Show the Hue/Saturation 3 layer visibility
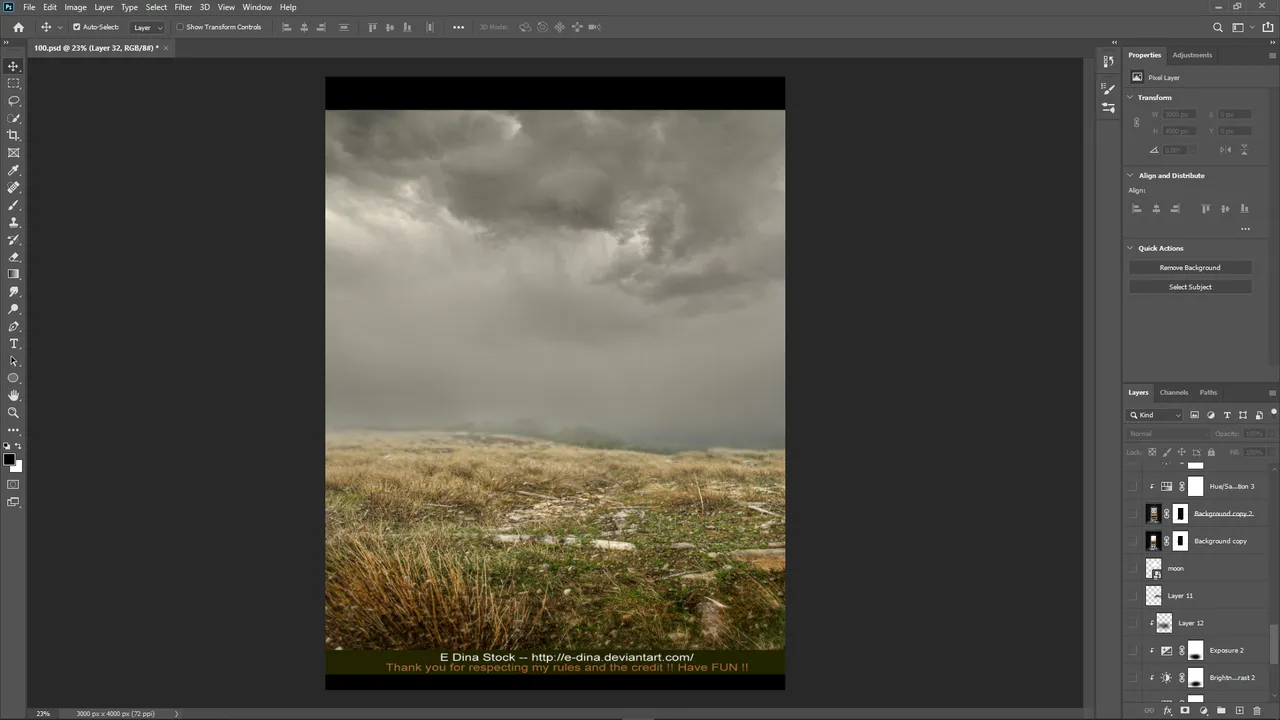Image resolution: width=1280 pixels, height=720 pixels. tap(1132, 486)
